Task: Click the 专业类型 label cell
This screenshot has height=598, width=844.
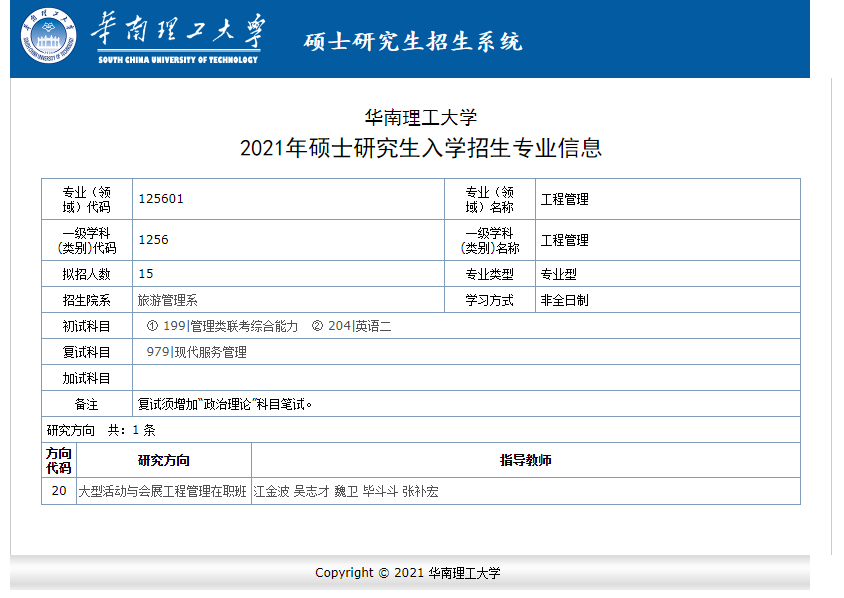Action: click(490, 274)
